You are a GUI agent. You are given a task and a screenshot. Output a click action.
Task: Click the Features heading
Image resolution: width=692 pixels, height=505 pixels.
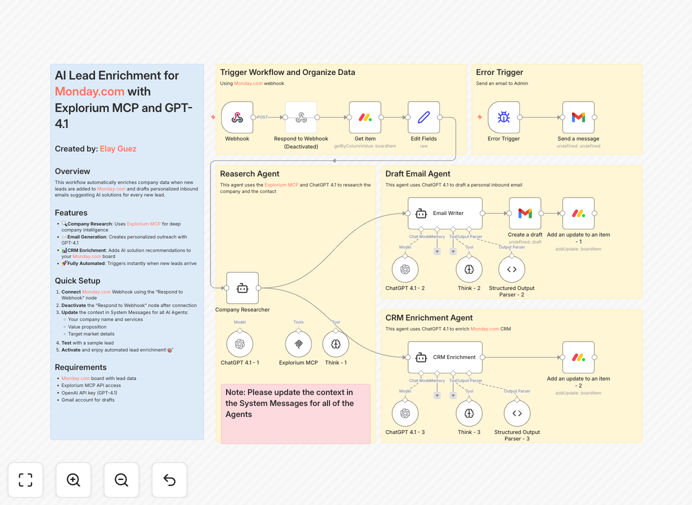(71, 213)
